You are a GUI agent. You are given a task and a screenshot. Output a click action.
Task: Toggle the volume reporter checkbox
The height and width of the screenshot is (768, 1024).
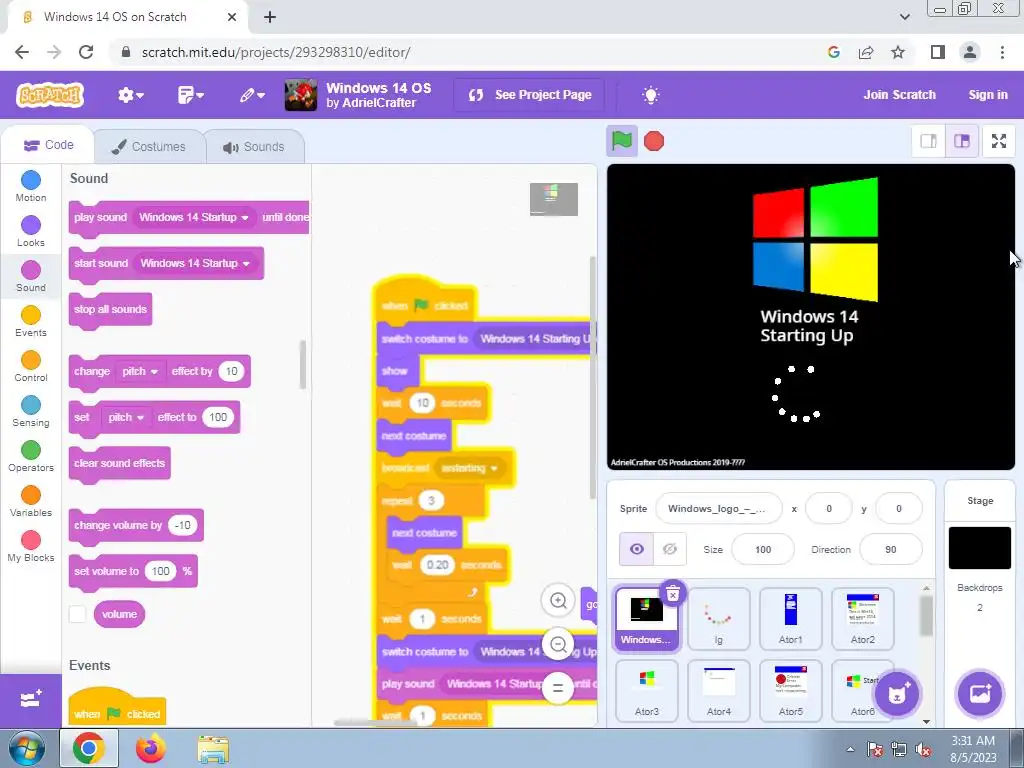click(78, 614)
